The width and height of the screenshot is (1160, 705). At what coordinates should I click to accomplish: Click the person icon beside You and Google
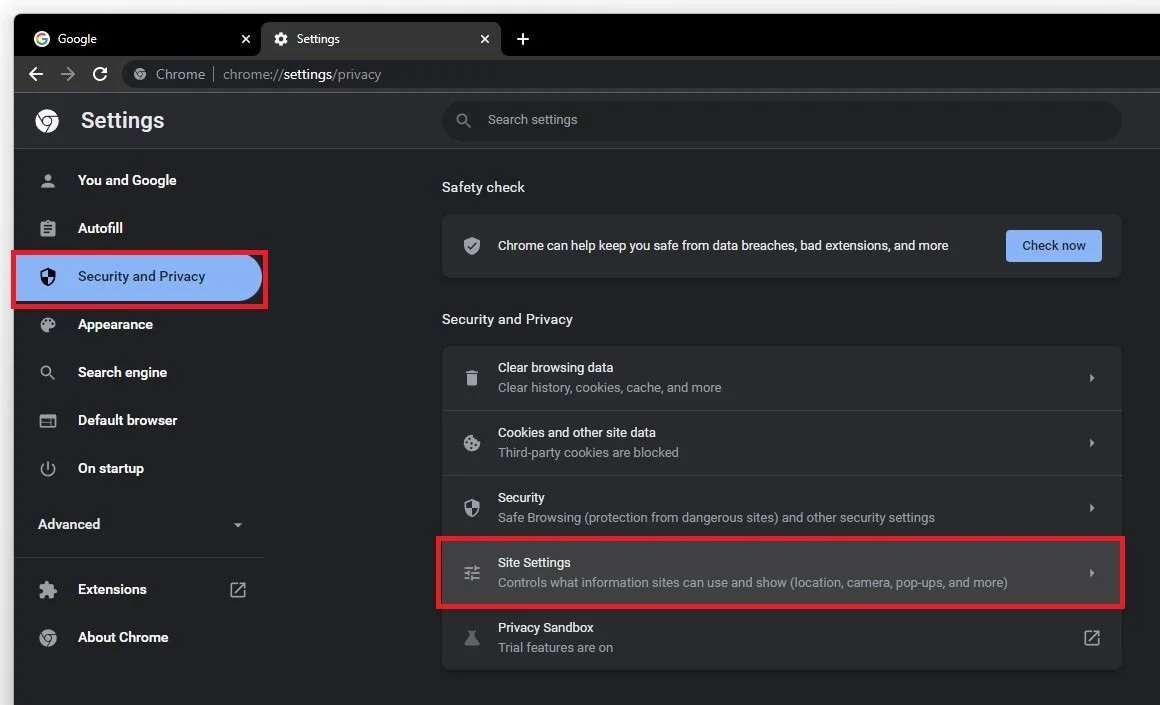48,181
